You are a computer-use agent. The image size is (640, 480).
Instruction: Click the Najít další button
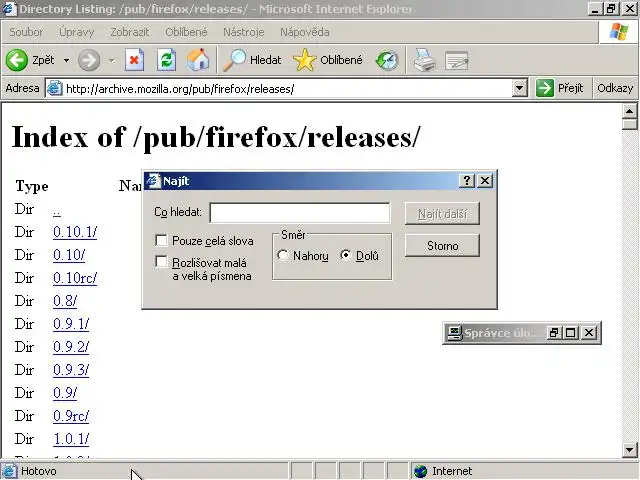442,213
